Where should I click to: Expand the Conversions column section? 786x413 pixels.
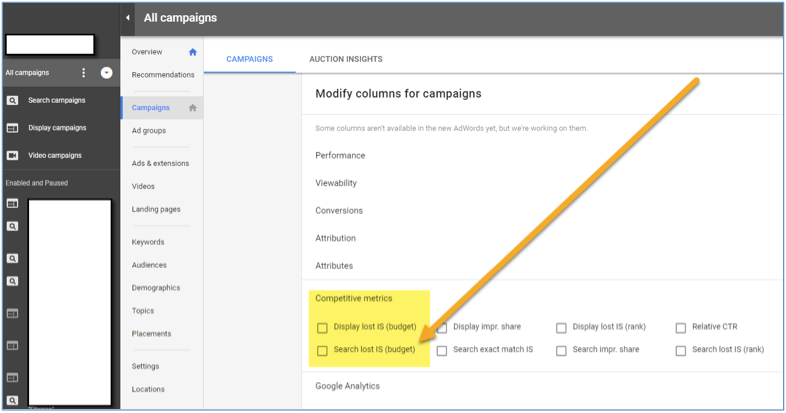[339, 211]
